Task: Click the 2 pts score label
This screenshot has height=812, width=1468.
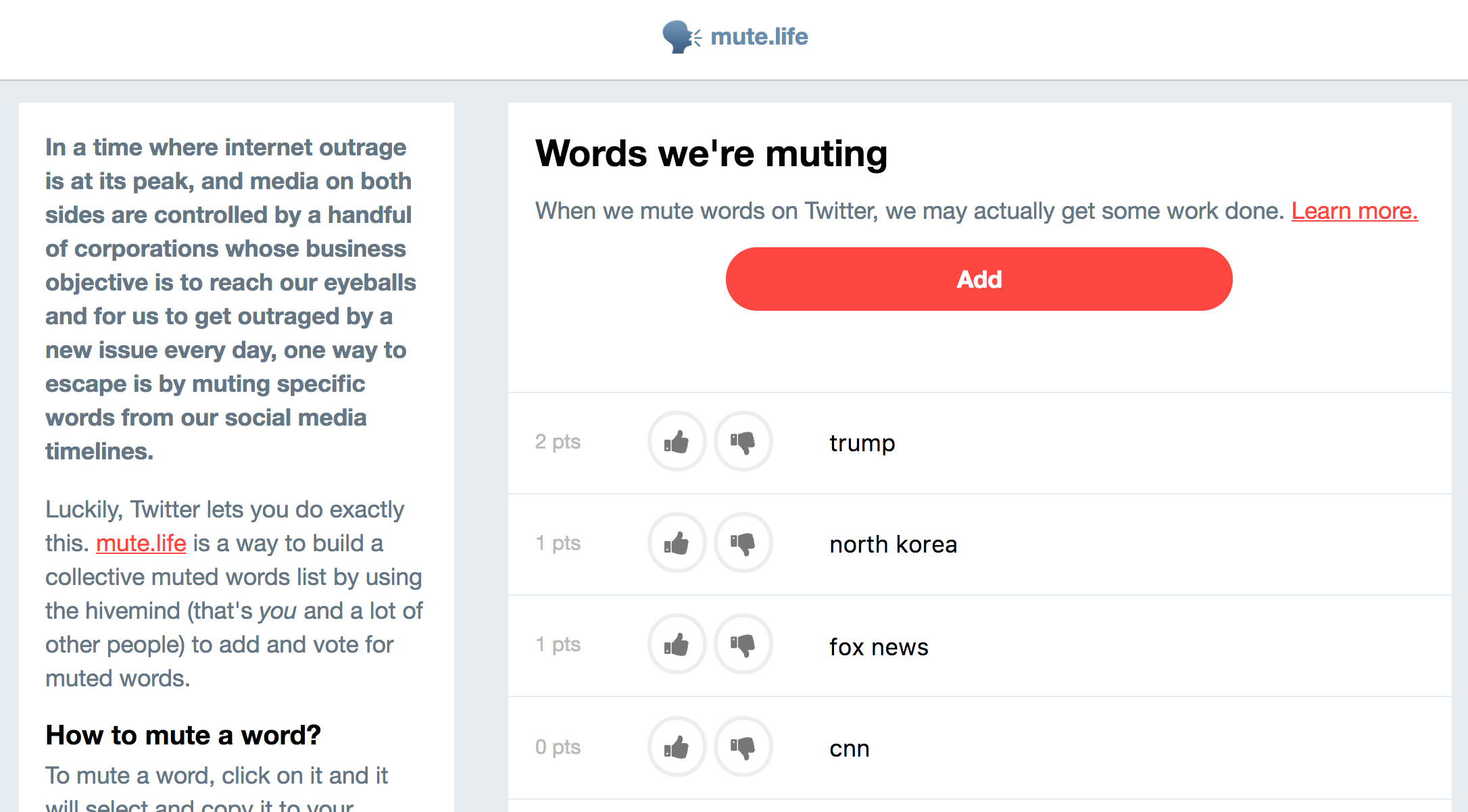Action: pyautogui.click(x=558, y=442)
